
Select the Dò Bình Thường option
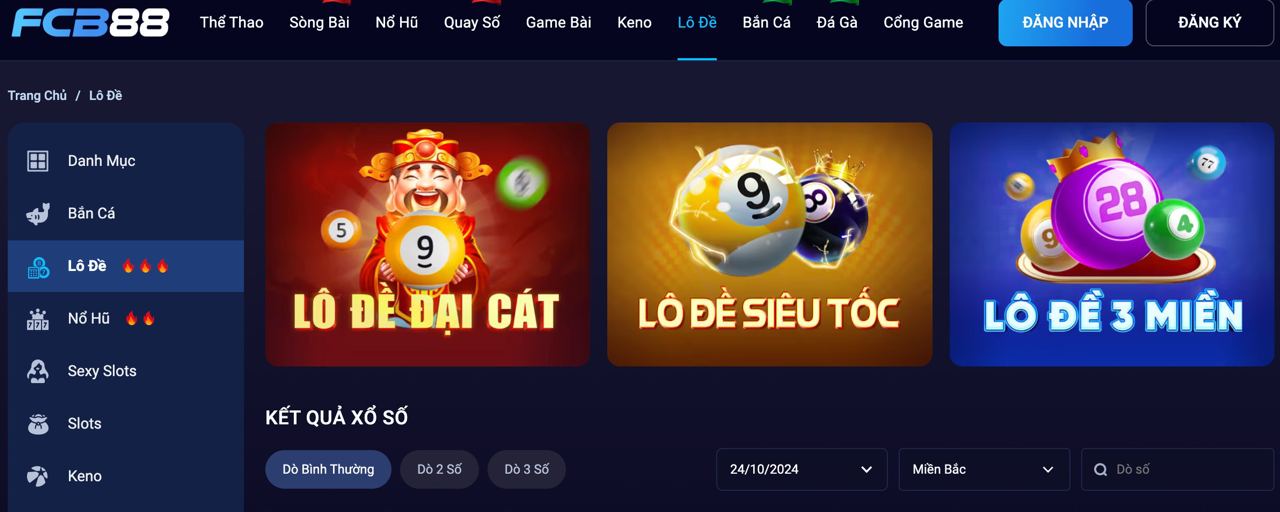pyautogui.click(x=328, y=469)
